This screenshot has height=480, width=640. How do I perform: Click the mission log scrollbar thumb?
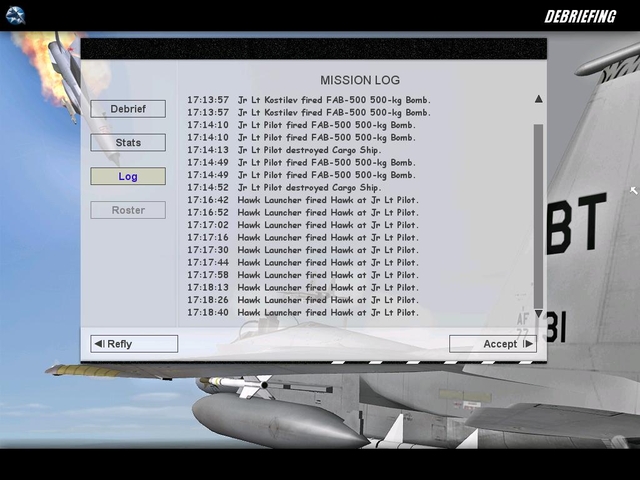[x=538, y=216]
